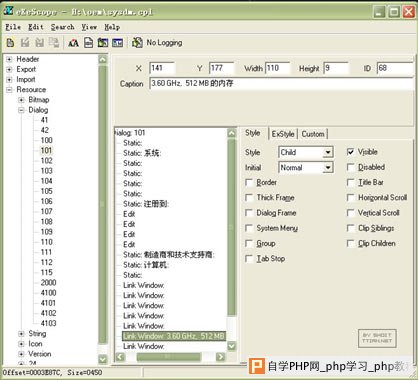Click the X coordinate field
This screenshot has width=418, height=380.
162,68
